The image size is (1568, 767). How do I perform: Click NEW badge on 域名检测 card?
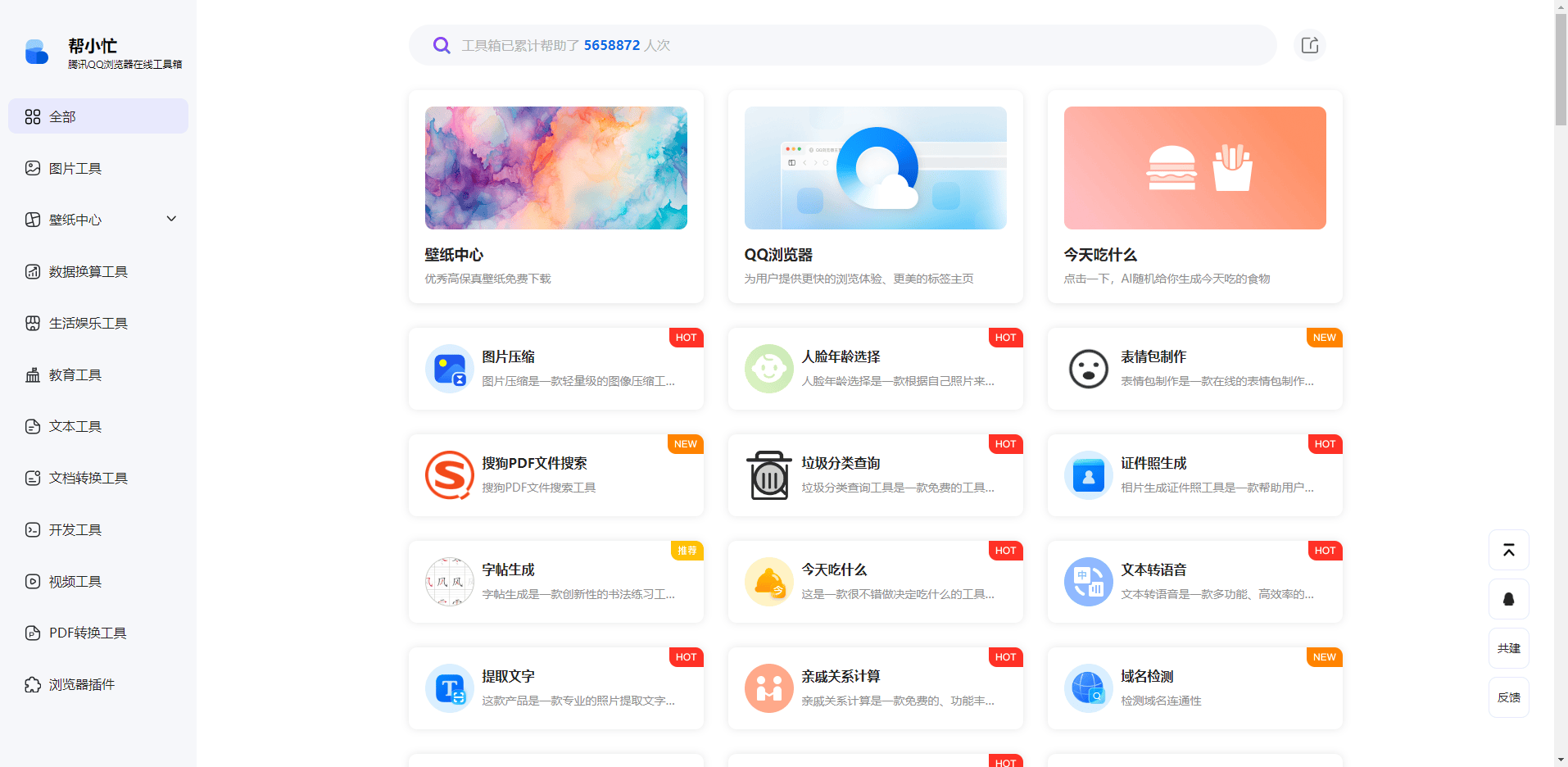click(1325, 657)
